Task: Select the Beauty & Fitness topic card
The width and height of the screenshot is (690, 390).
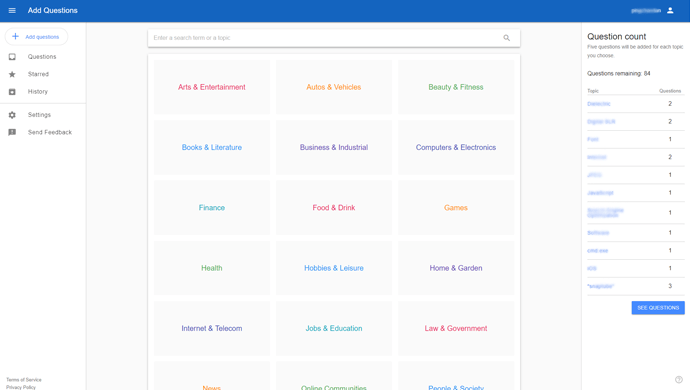Action: (456, 87)
